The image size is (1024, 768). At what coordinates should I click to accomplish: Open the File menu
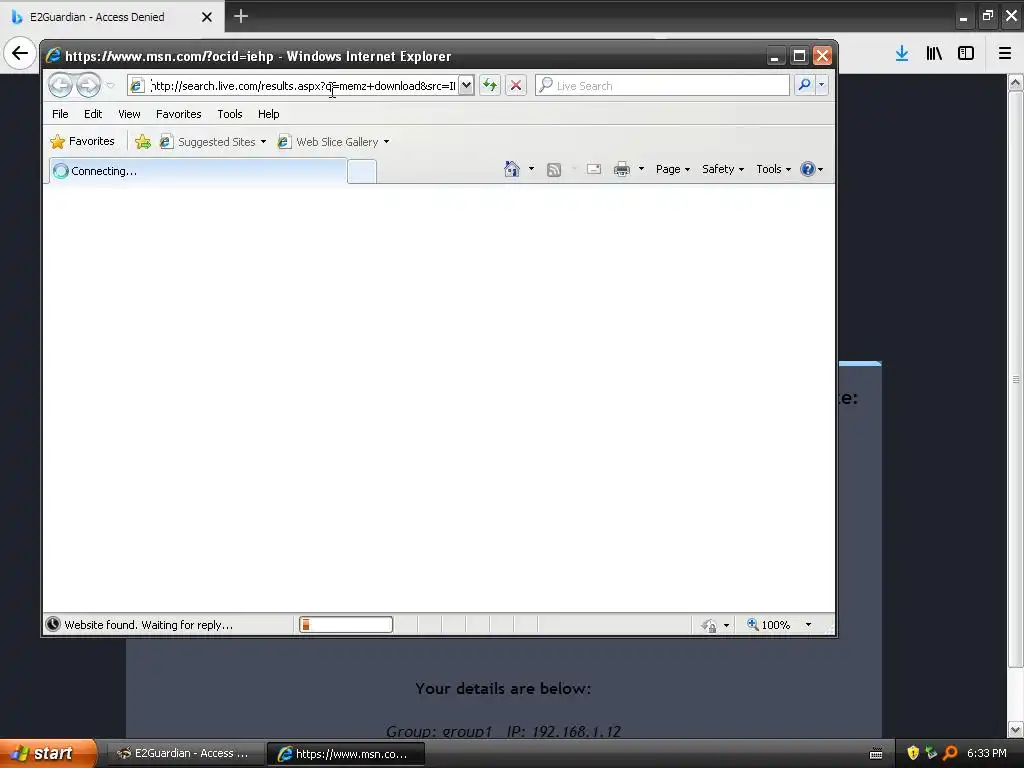click(60, 114)
